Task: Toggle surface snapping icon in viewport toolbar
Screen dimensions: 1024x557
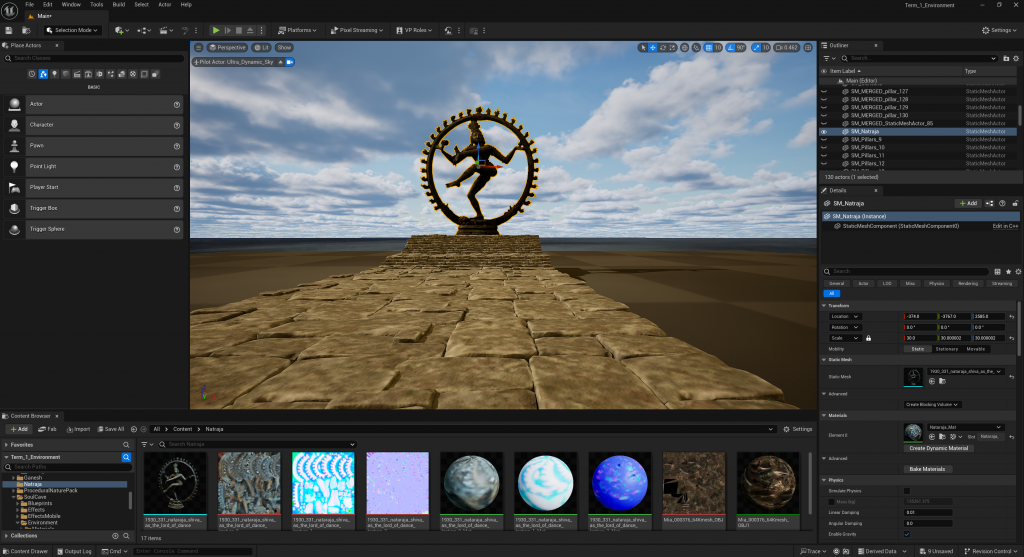Action: click(696, 48)
